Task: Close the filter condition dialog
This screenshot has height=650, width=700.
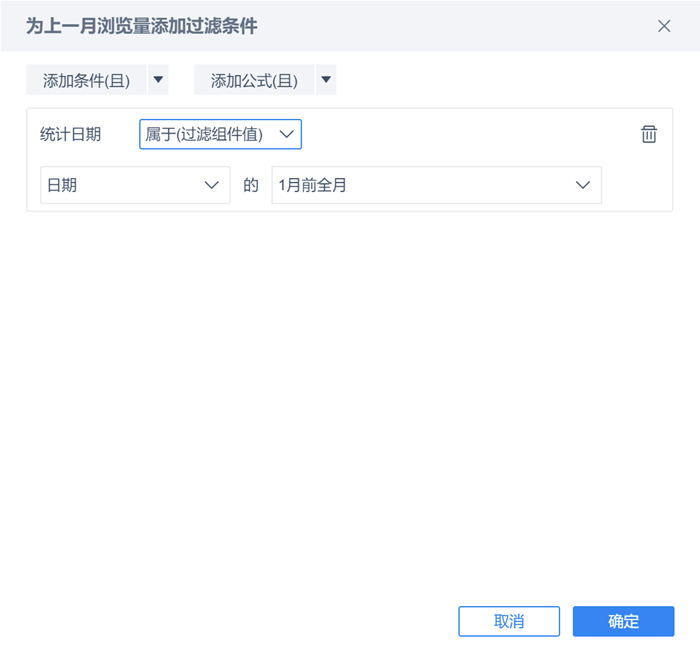Action: (x=664, y=26)
